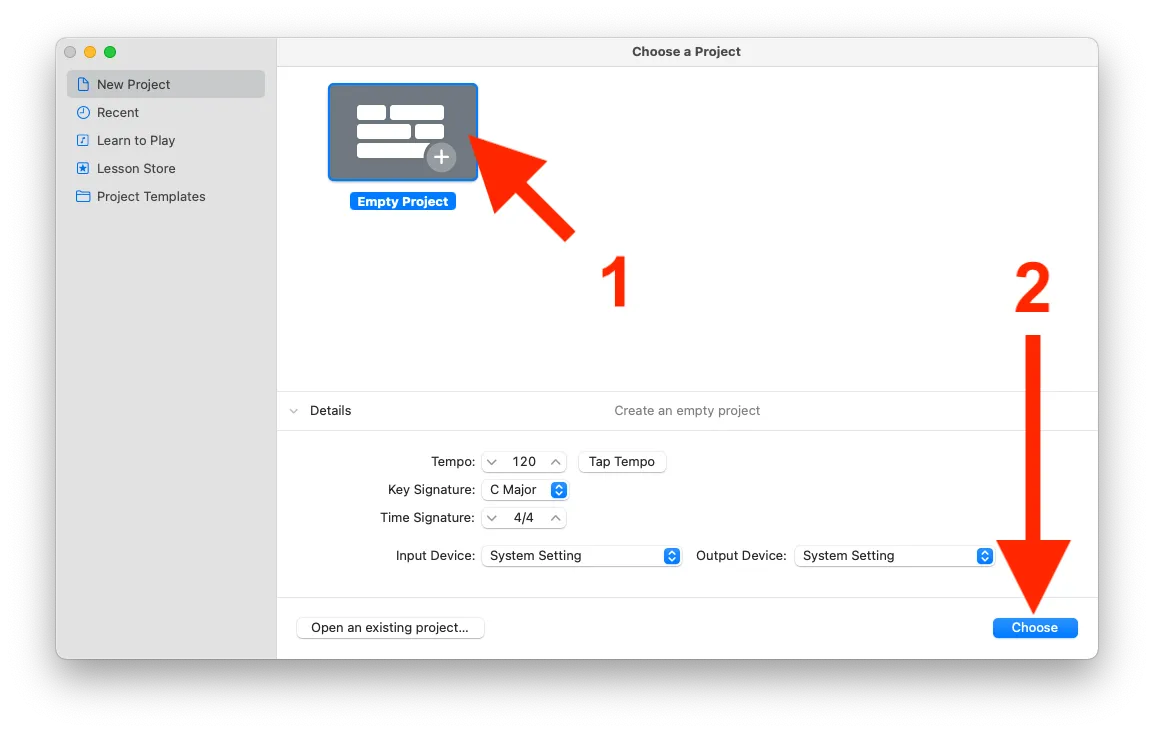Lower the time signature with down arrow
Screen dimensions: 1154x733
tap(492, 518)
